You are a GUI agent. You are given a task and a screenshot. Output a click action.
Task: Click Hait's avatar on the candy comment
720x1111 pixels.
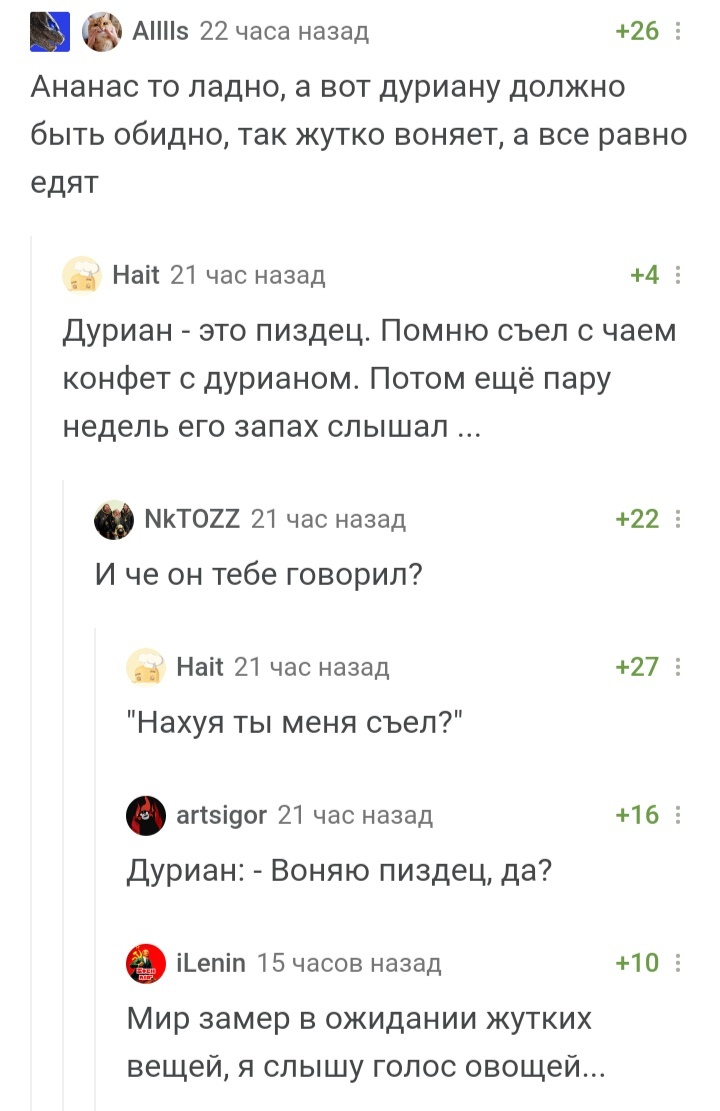coord(82,275)
